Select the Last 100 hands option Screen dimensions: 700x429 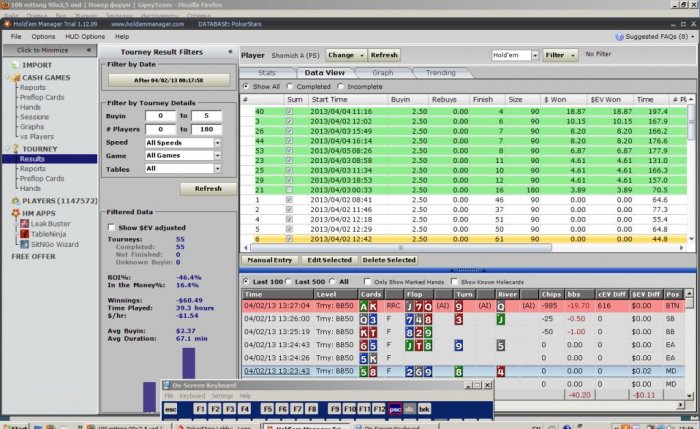pos(246,282)
